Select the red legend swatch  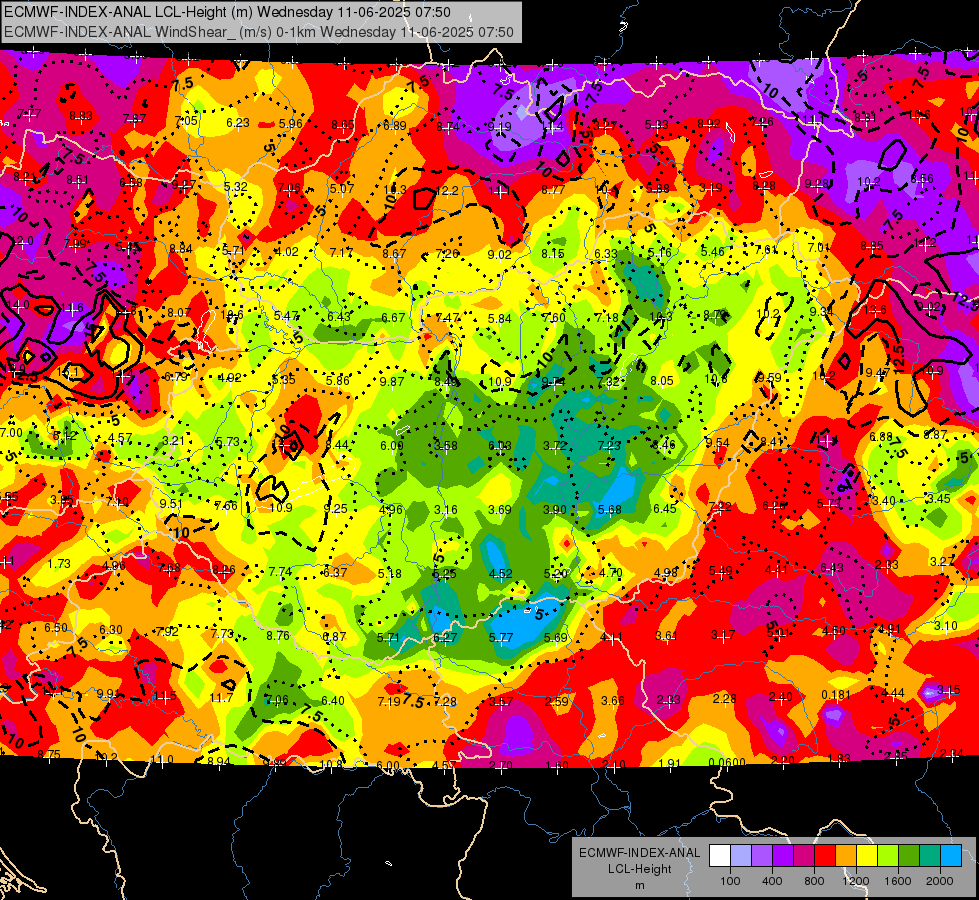point(825,856)
